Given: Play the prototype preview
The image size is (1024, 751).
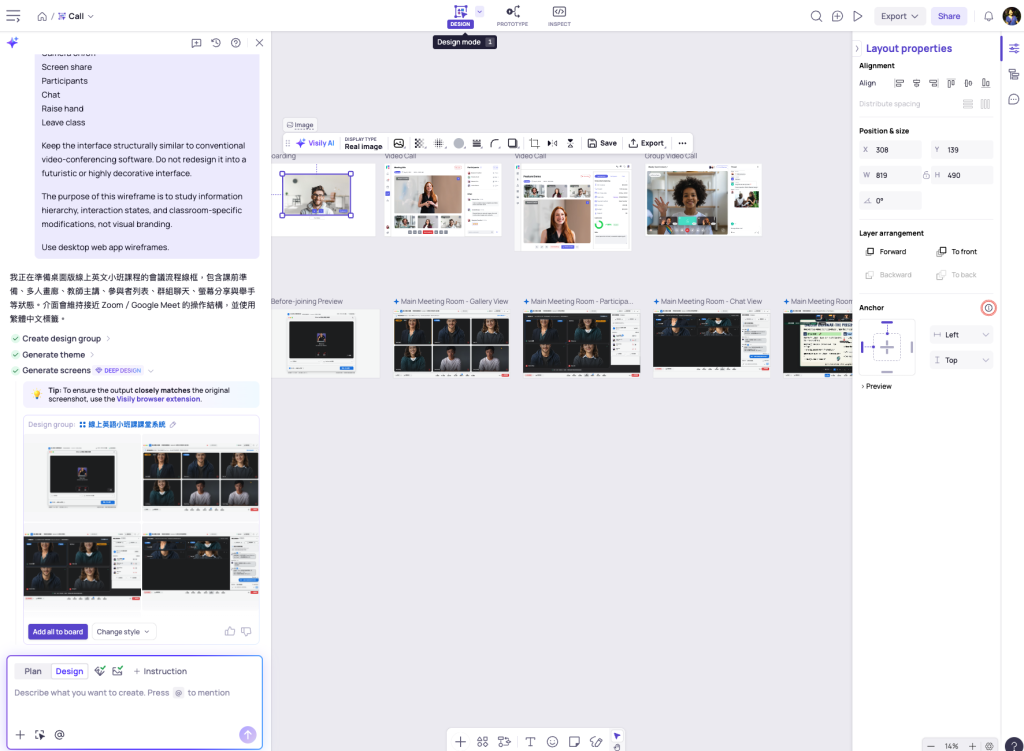Looking at the screenshot, I should click(857, 16).
